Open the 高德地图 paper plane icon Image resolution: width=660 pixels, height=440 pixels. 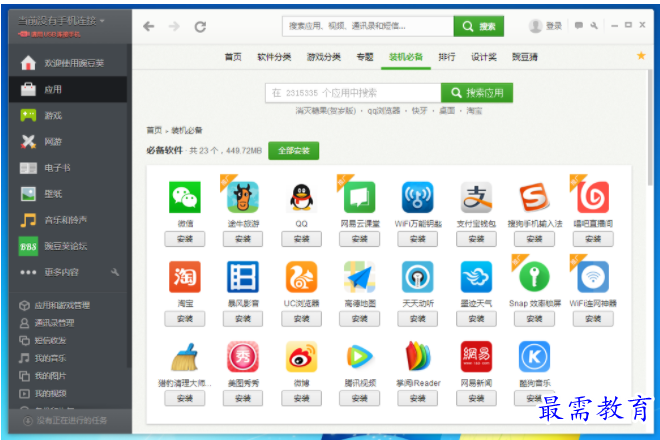(x=359, y=277)
